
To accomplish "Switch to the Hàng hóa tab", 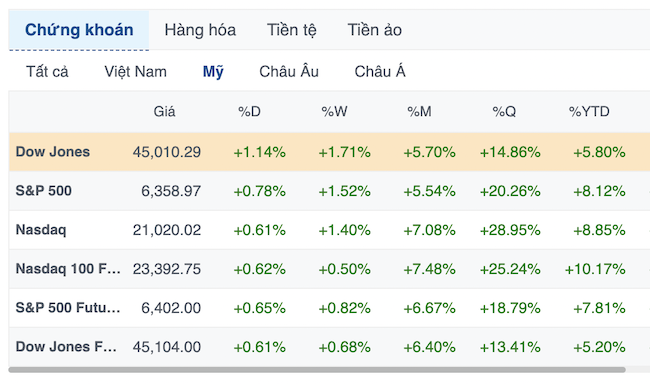I will click(200, 30).
